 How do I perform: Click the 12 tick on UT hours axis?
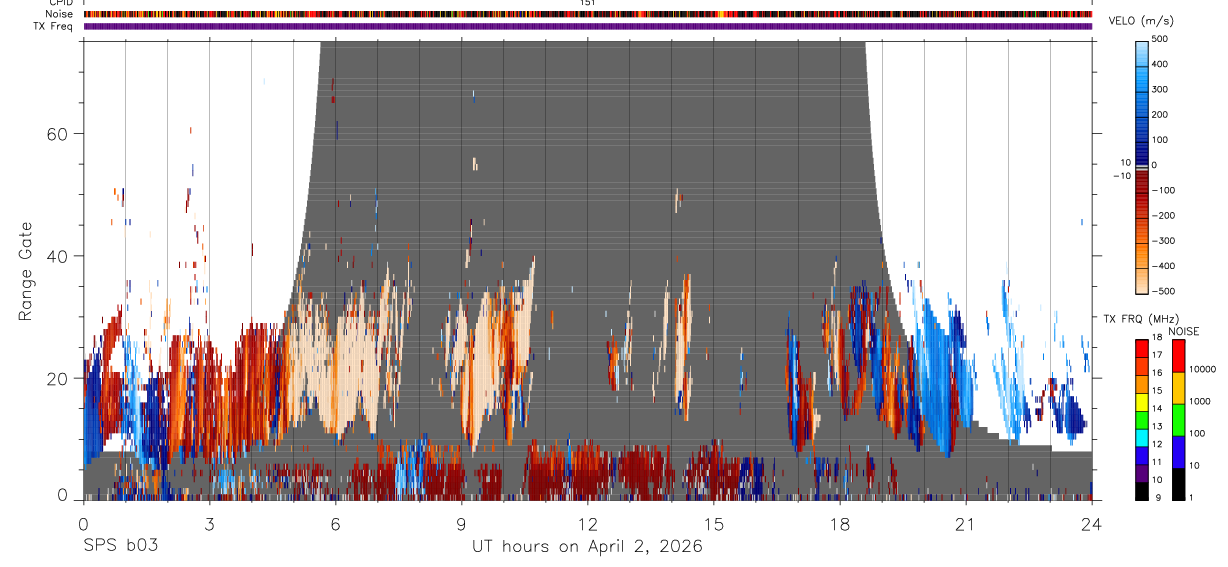point(587,523)
